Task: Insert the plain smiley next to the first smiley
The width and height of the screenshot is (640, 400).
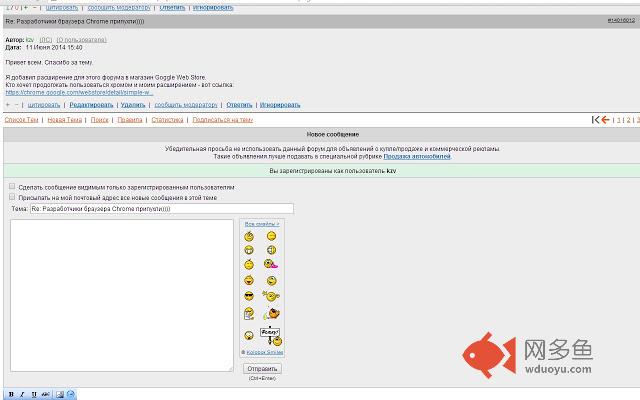Action: point(271,236)
